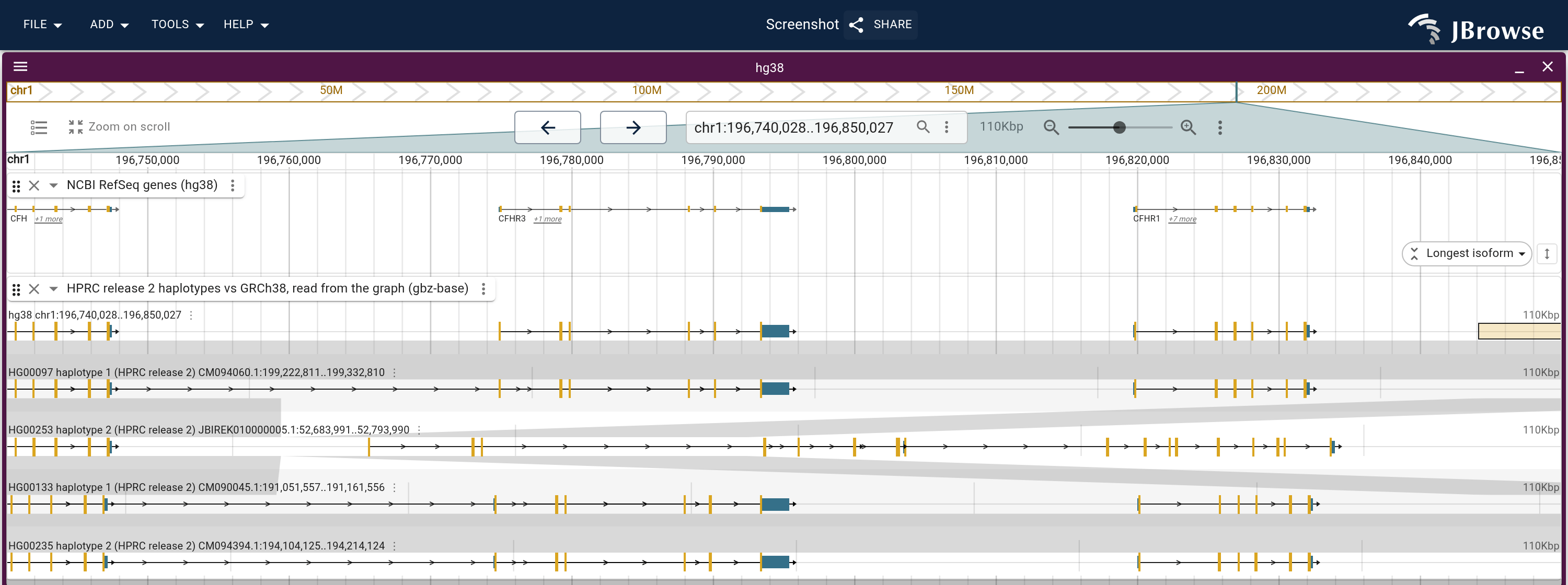Open the hg38 view hamburger menu
The height and width of the screenshot is (585, 1568).
(20, 66)
